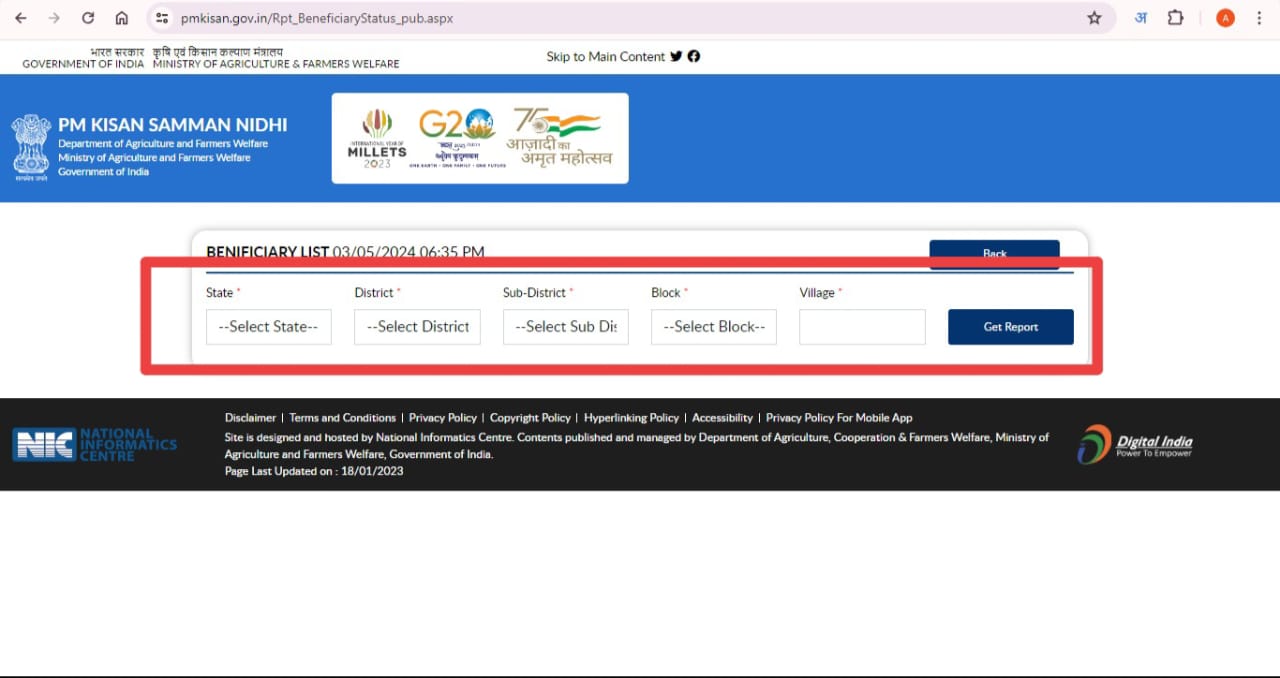
Task: Click the Village input field
Action: [862, 327]
